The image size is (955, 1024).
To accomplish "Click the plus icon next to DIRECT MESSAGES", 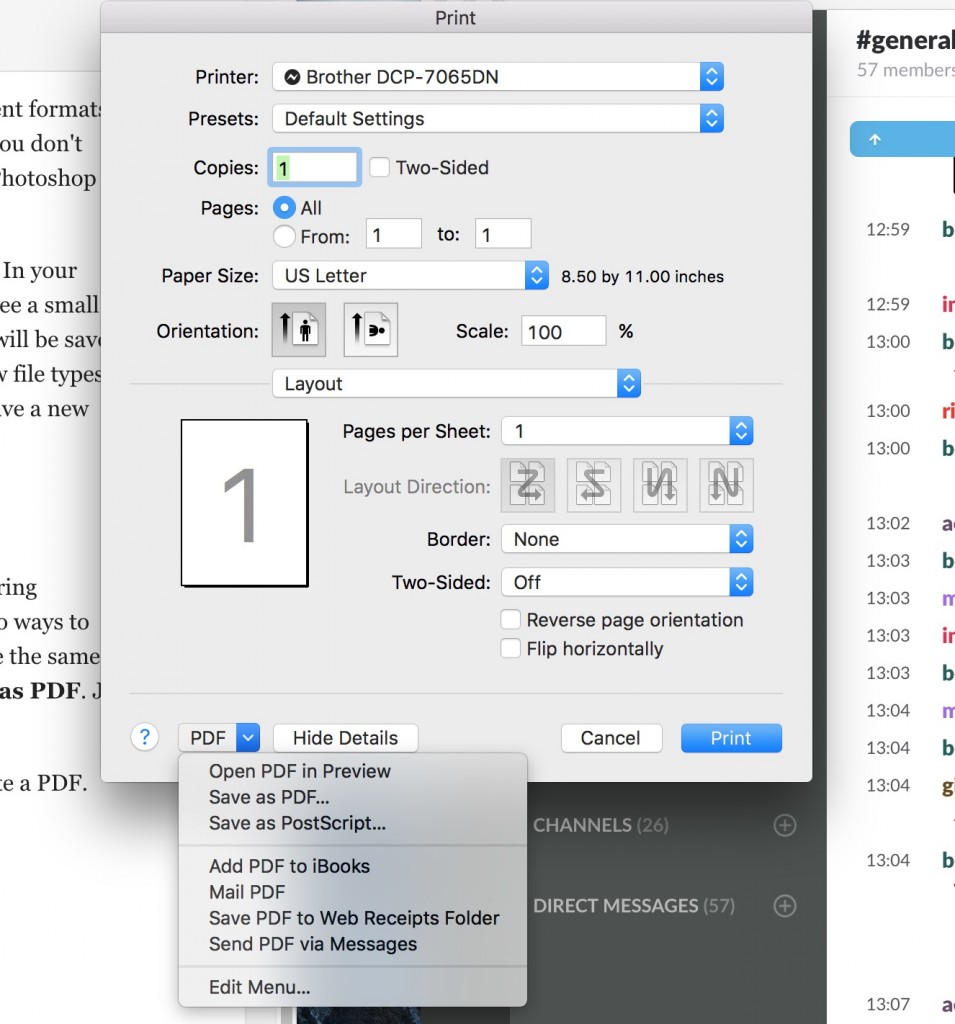I will 784,906.
